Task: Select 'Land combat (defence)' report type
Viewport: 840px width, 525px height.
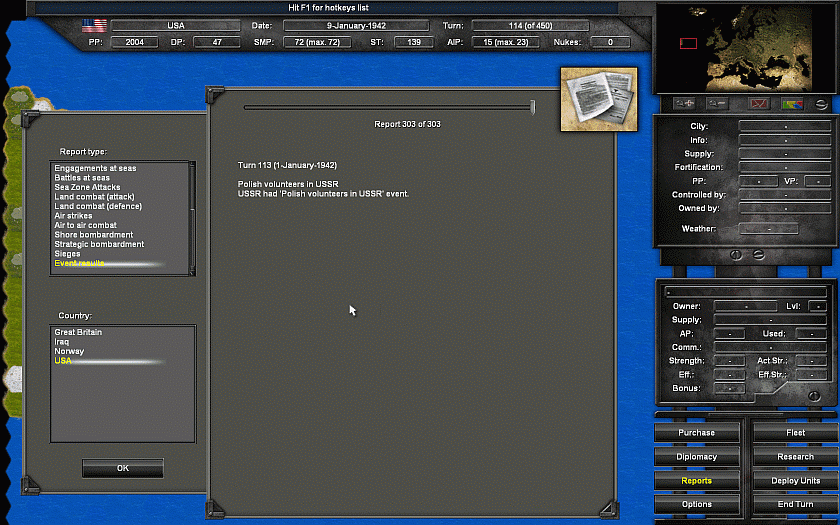Action: pyautogui.click(x=98, y=206)
